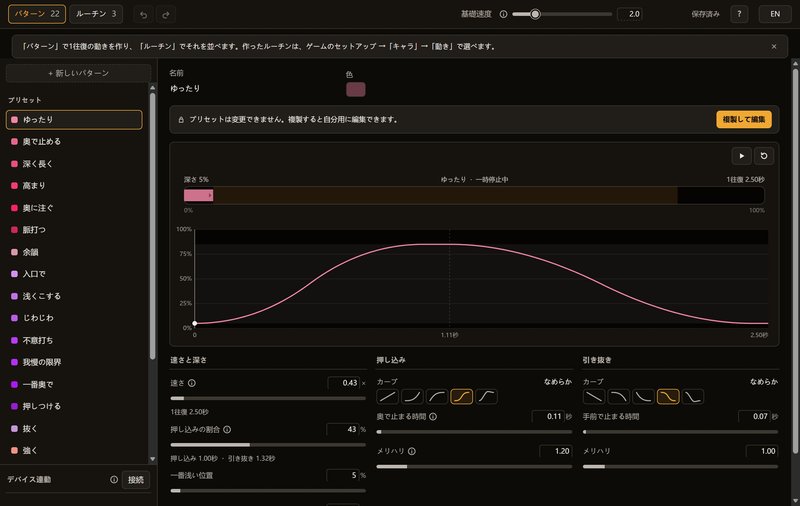Select the 脈打つ preset

click(74, 230)
